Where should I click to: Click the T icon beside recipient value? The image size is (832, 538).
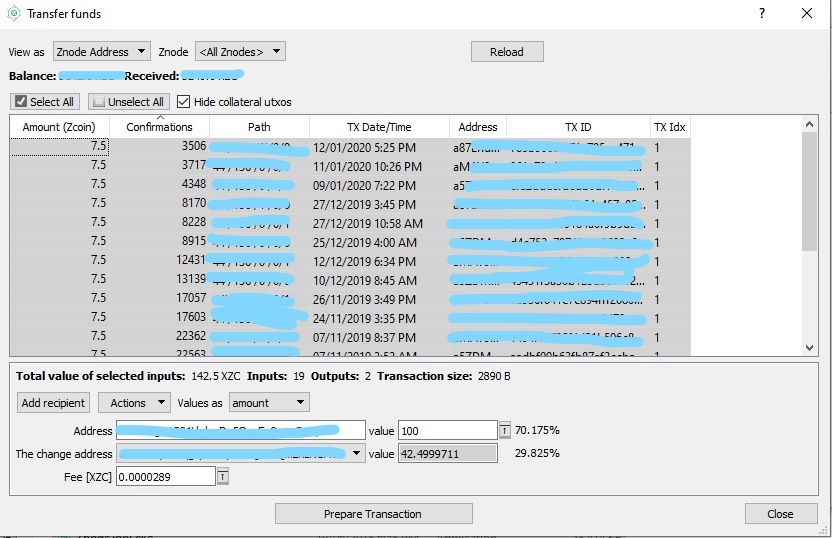click(x=505, y=430)
